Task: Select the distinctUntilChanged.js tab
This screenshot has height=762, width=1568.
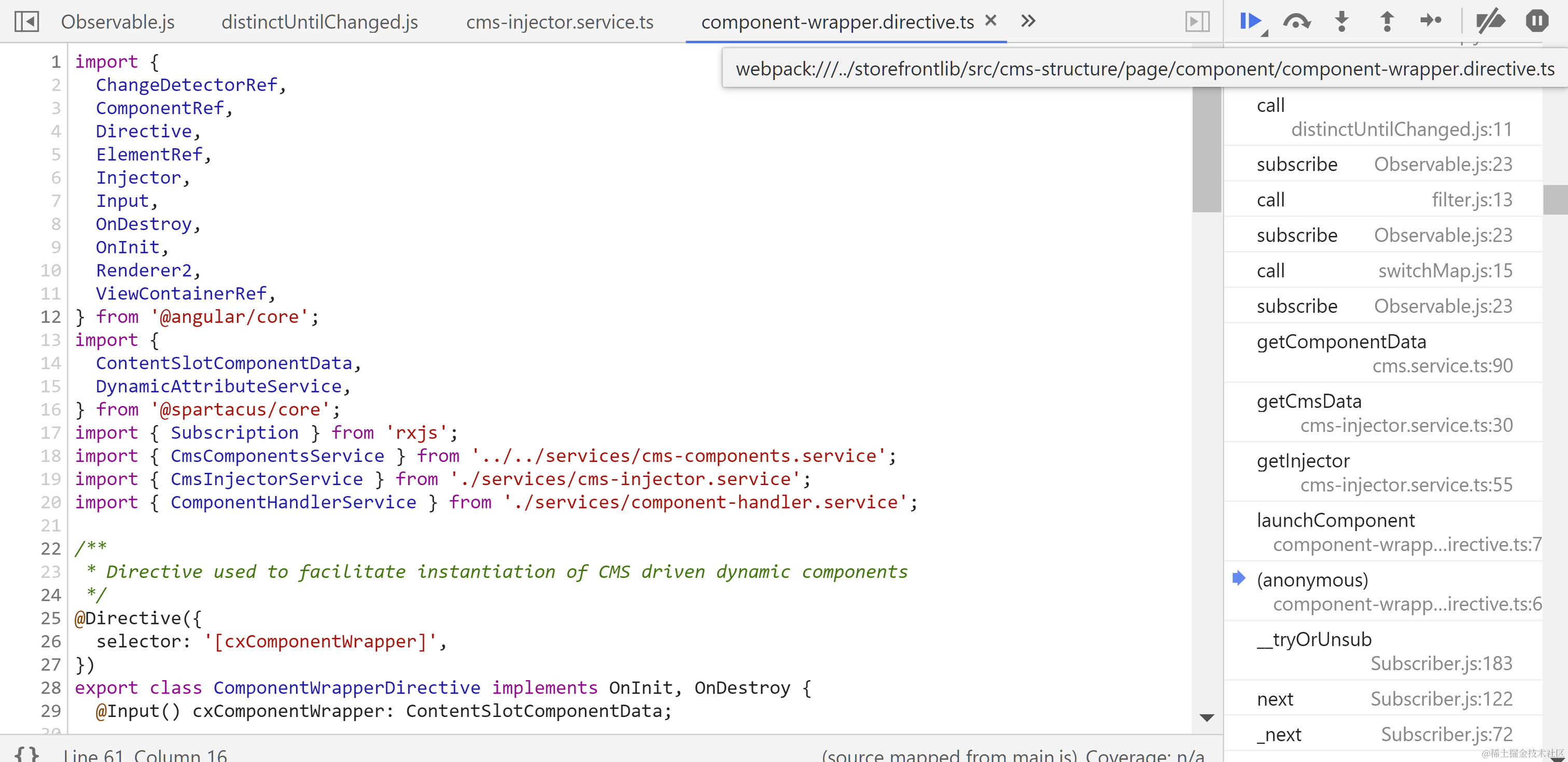Action: click(319, 22)
